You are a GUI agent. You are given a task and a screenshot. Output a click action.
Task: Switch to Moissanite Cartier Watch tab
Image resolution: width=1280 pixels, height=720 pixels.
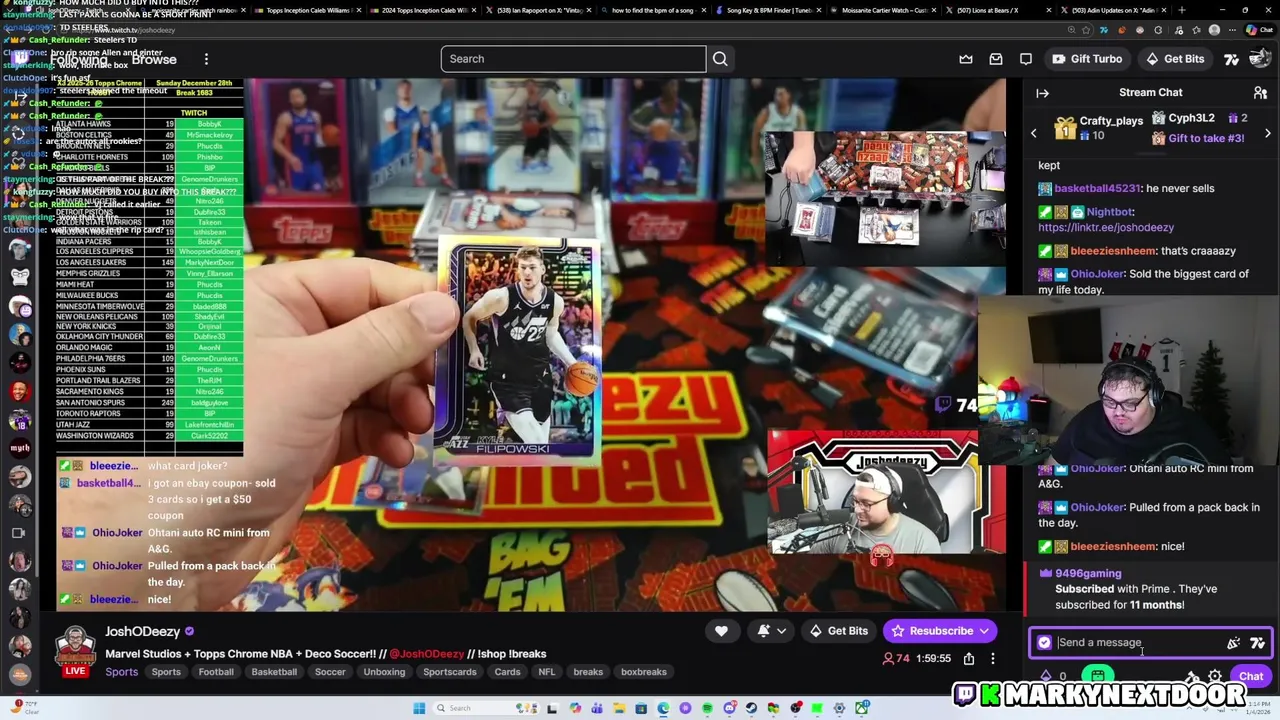pyautogui.click(x=884, y=10)
